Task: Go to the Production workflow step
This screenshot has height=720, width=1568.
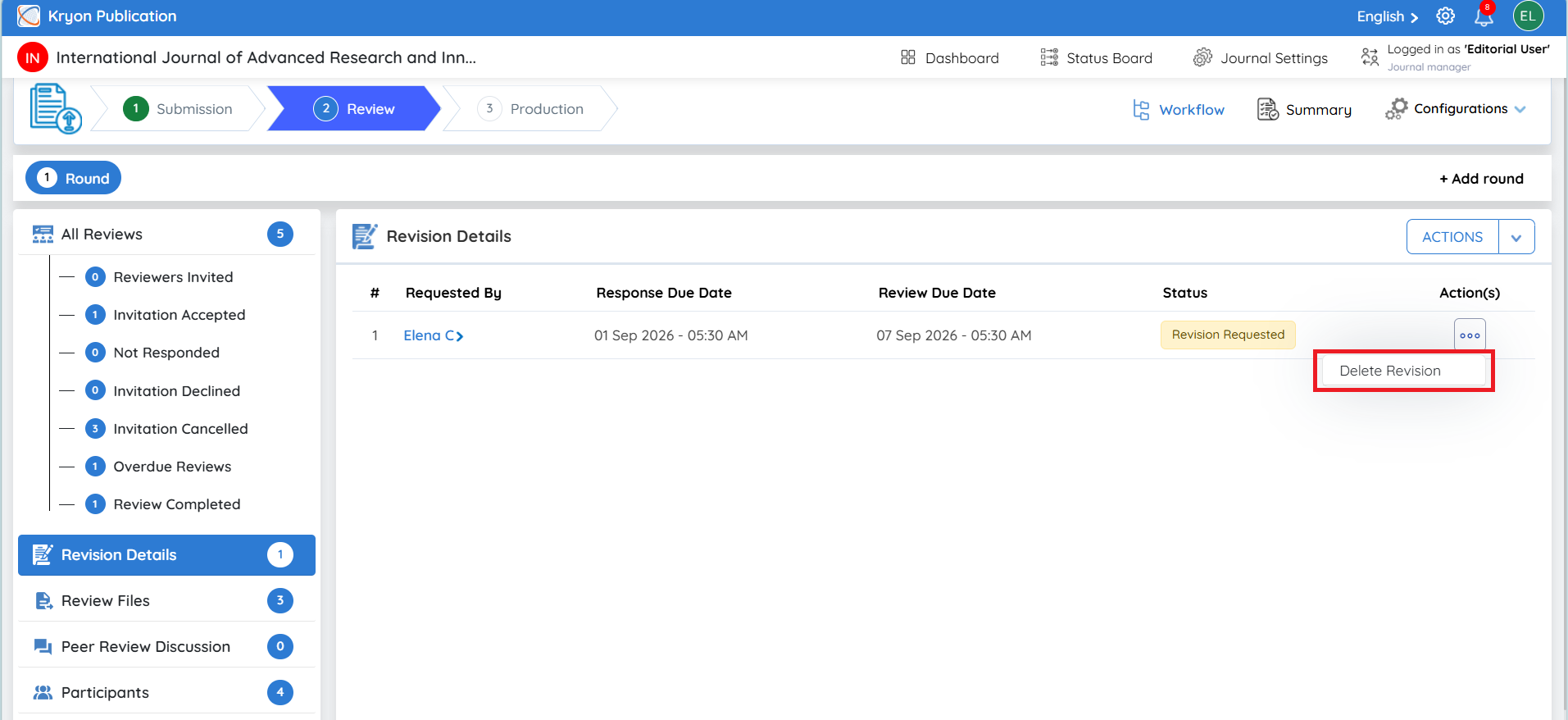Action: point(530,108)
